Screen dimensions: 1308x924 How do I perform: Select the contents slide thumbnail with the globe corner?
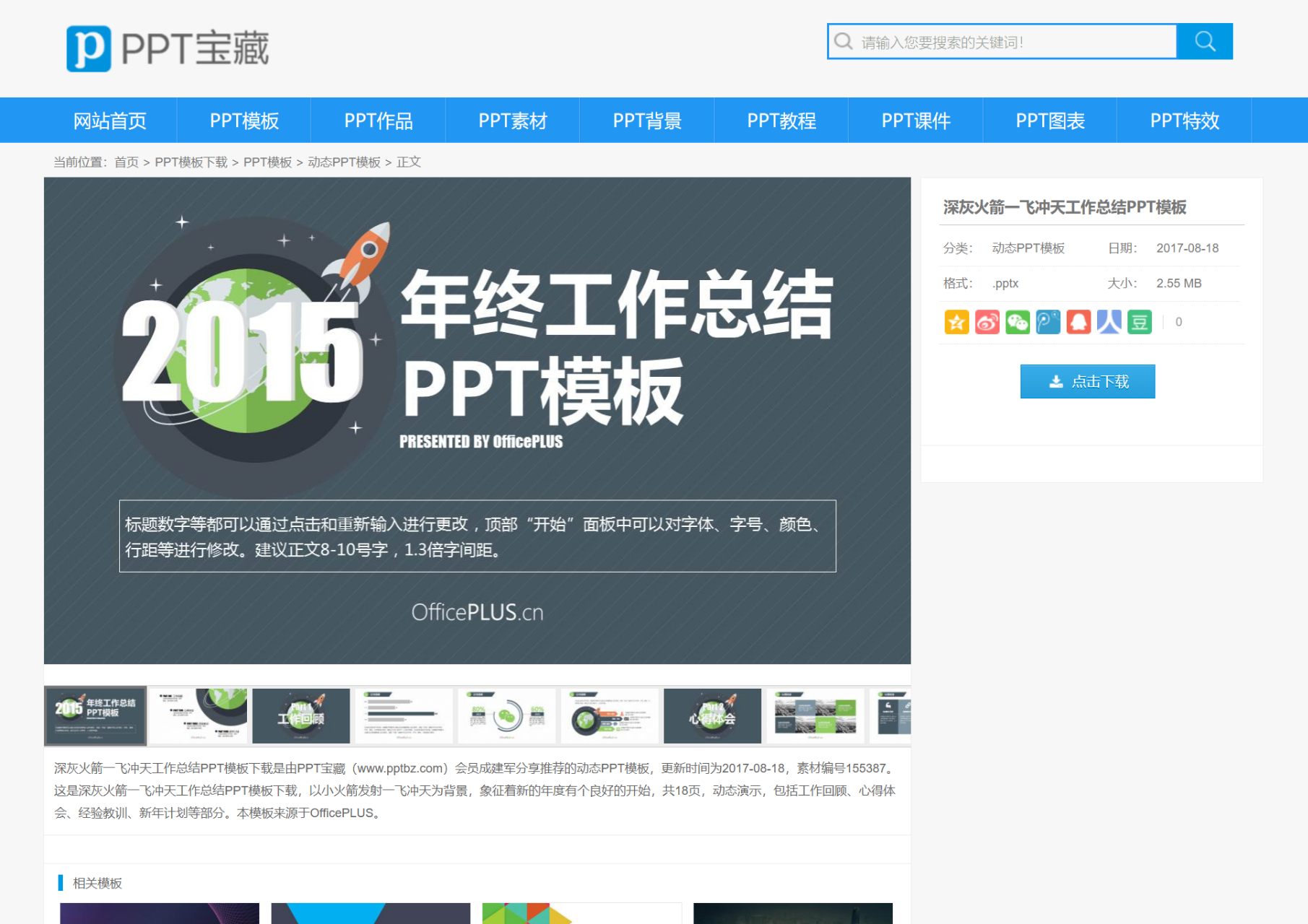(x=198, y=716)
